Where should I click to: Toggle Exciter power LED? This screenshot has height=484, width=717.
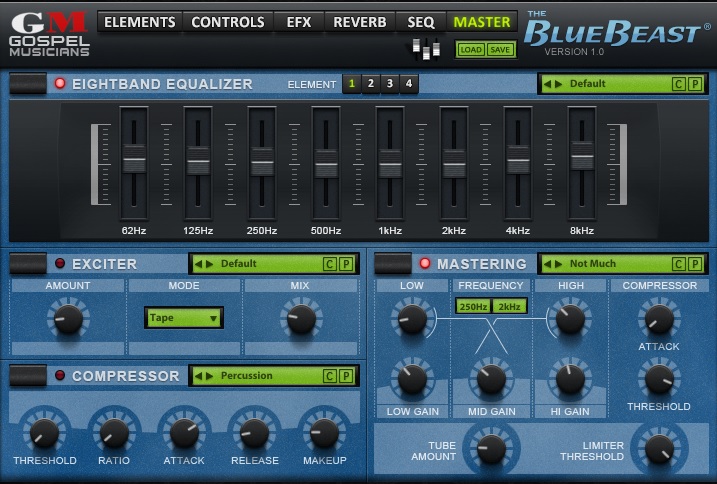(x=60, y=264)
